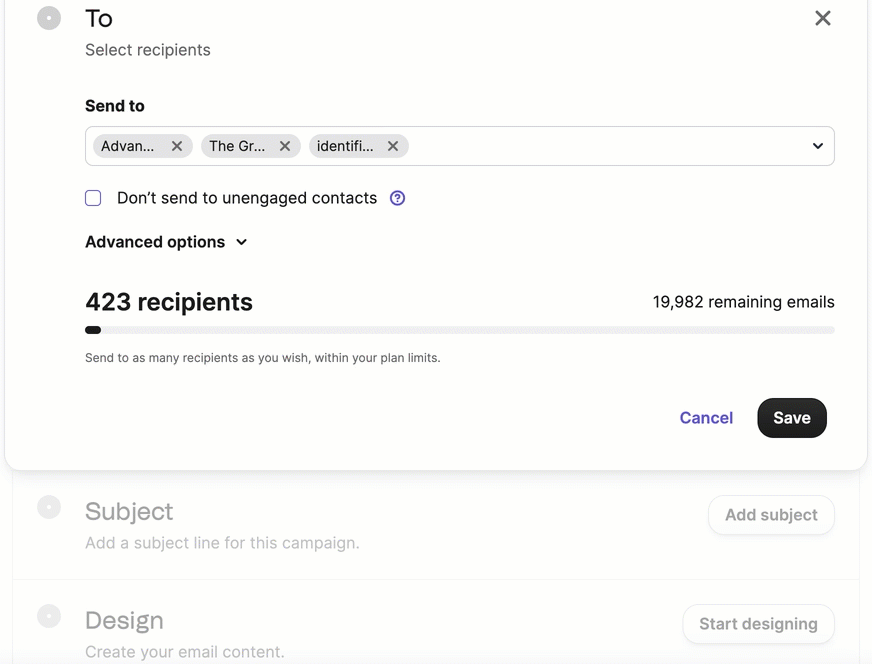
Task: Open the Subject section heading
Action: click(129, 512)
